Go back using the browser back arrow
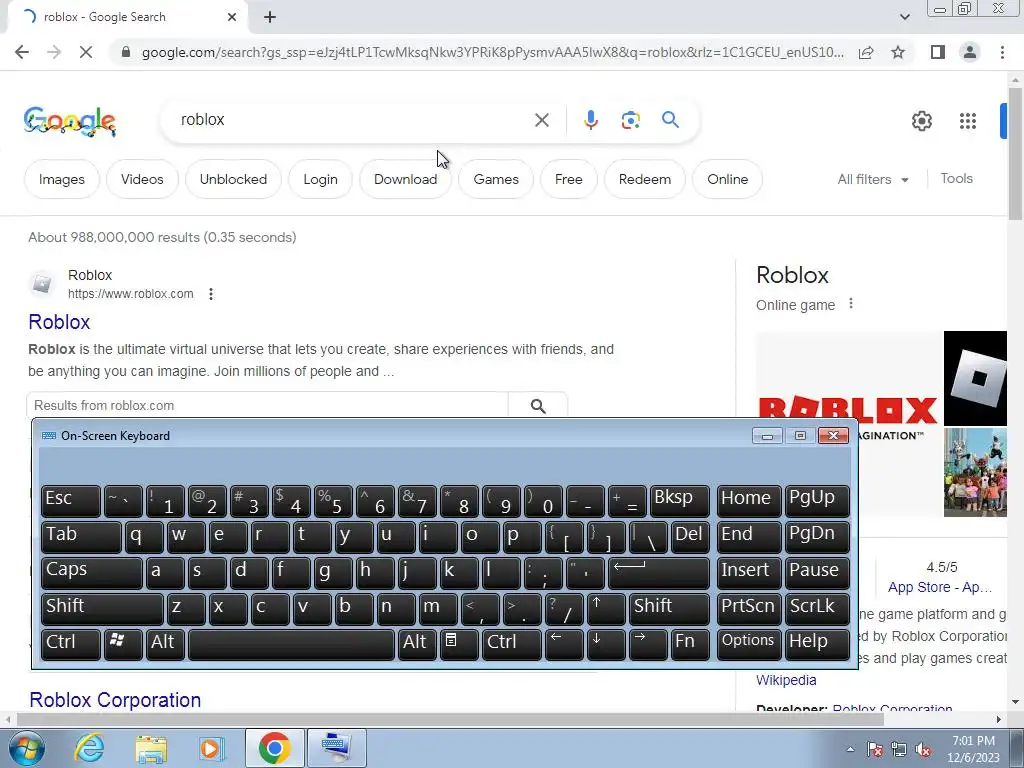This screenshot has width=1024, height=768. (22, 52)
